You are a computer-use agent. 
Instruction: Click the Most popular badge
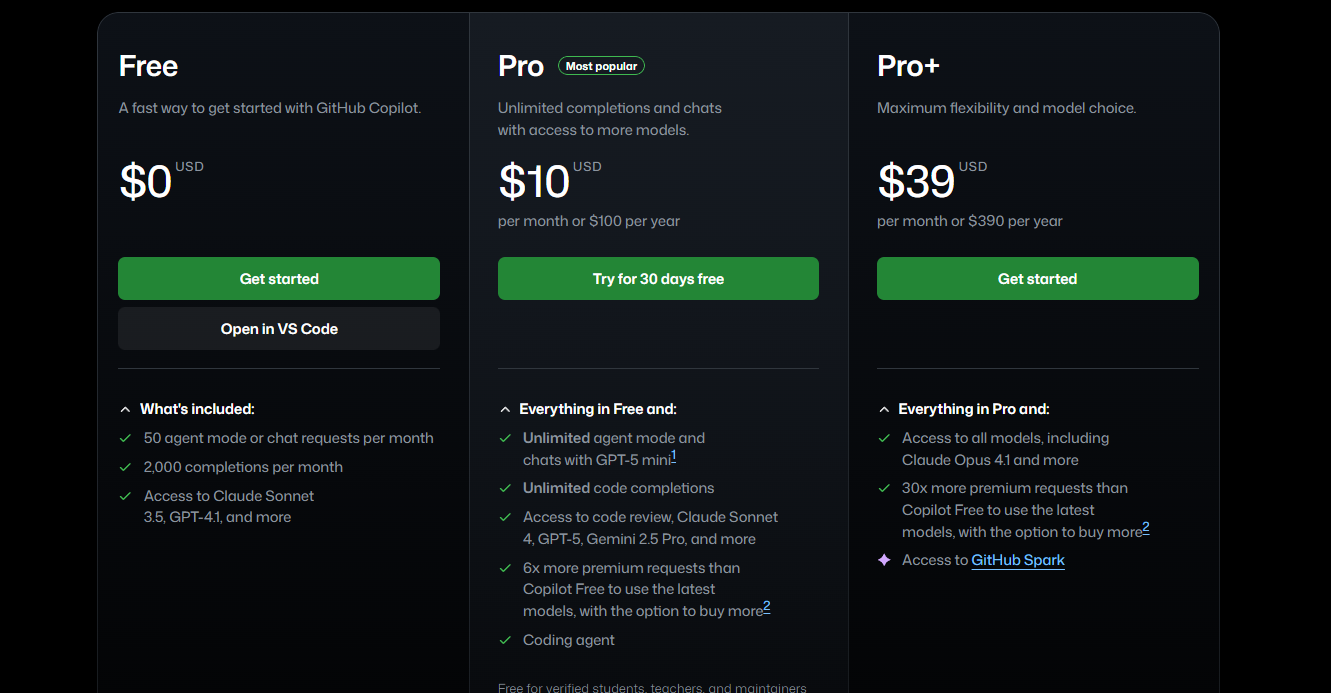(601, 66)
